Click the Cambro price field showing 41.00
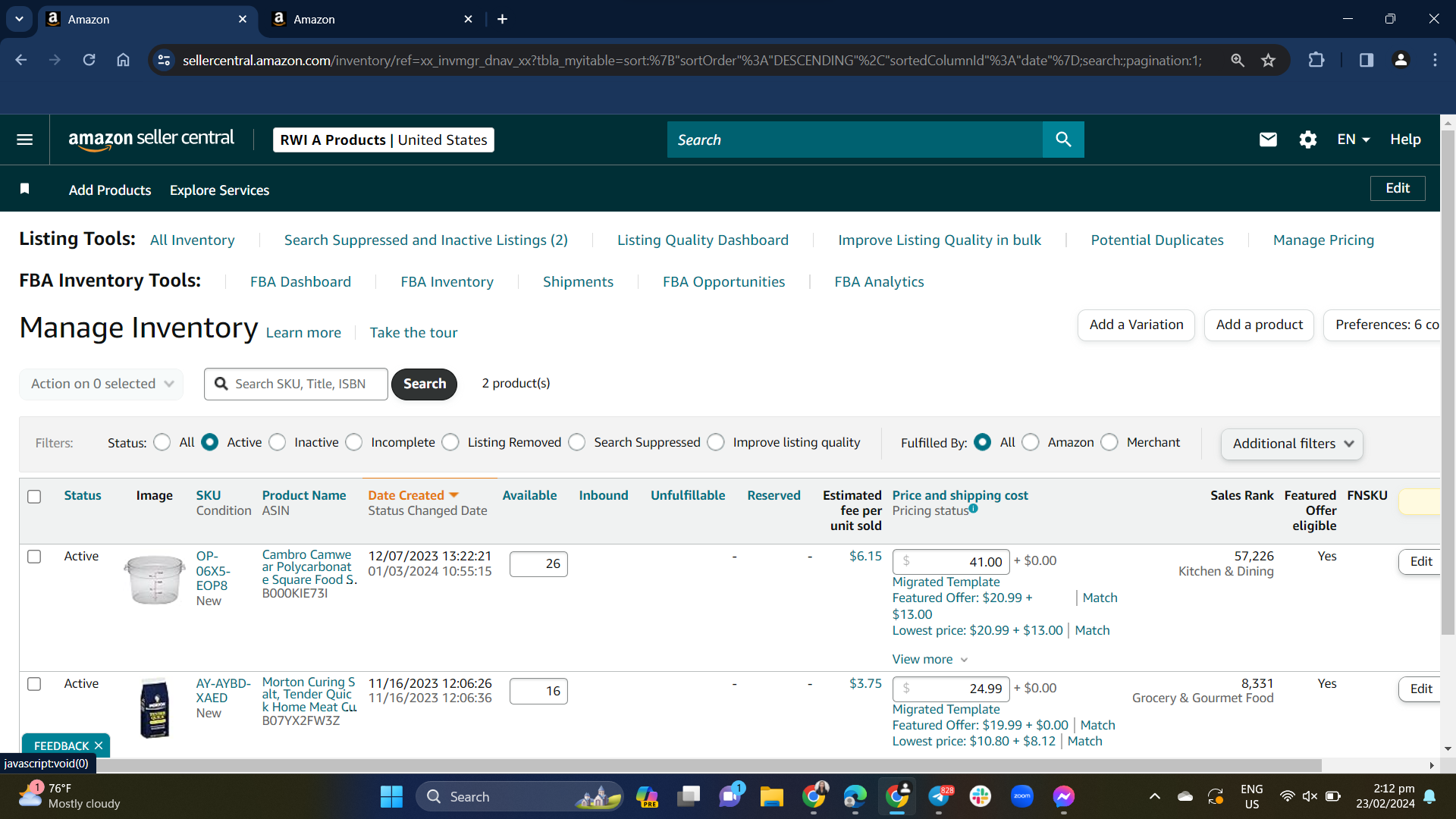The height and width of the screenshot is (819, 1456). (951, 562)
